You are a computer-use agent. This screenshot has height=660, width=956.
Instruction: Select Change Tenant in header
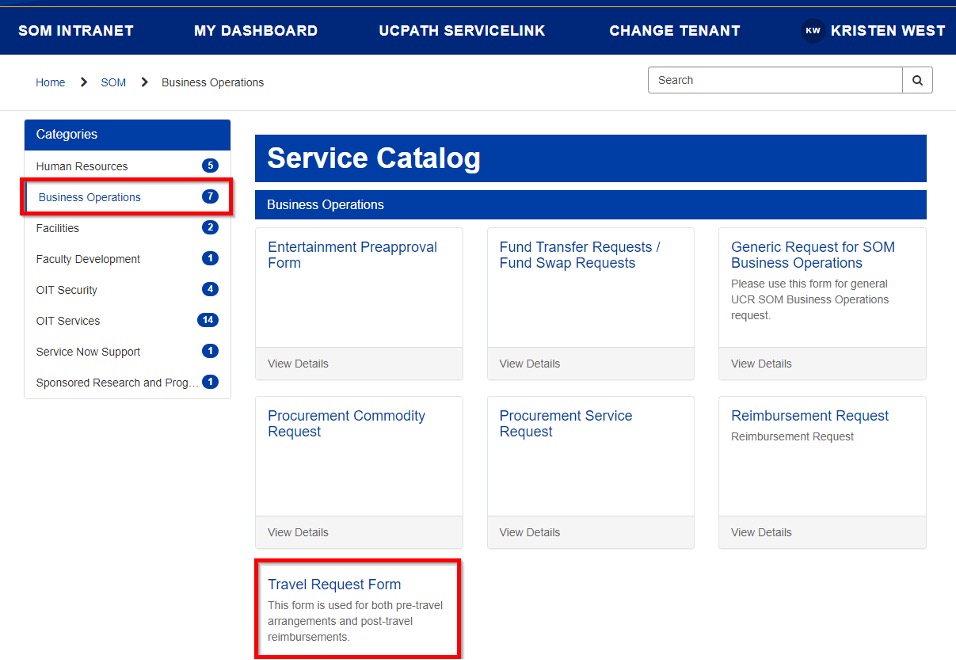click(x=675, y=31)
